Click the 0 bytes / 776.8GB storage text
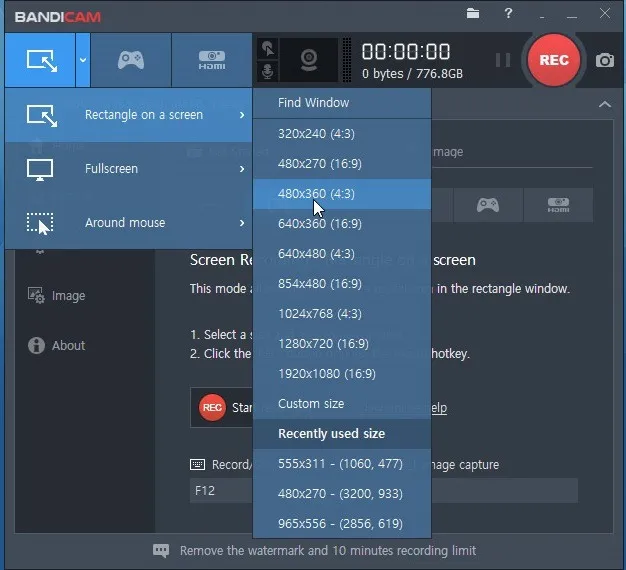This screenshot has height=570, width=626. click(x=412, y=74)
